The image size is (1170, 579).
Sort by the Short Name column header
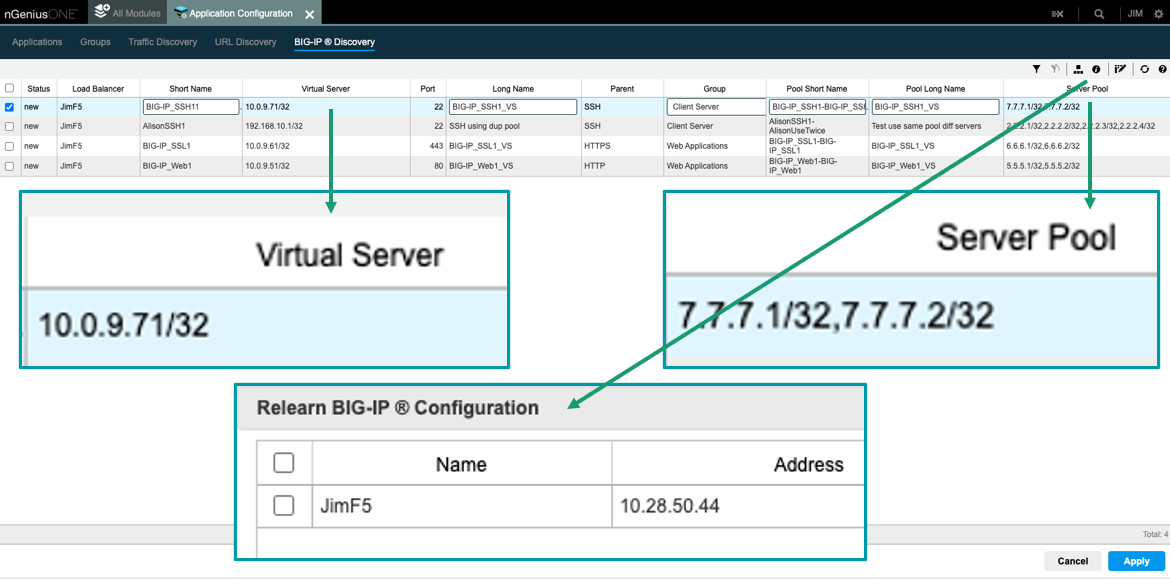click(x=191, y=88)
